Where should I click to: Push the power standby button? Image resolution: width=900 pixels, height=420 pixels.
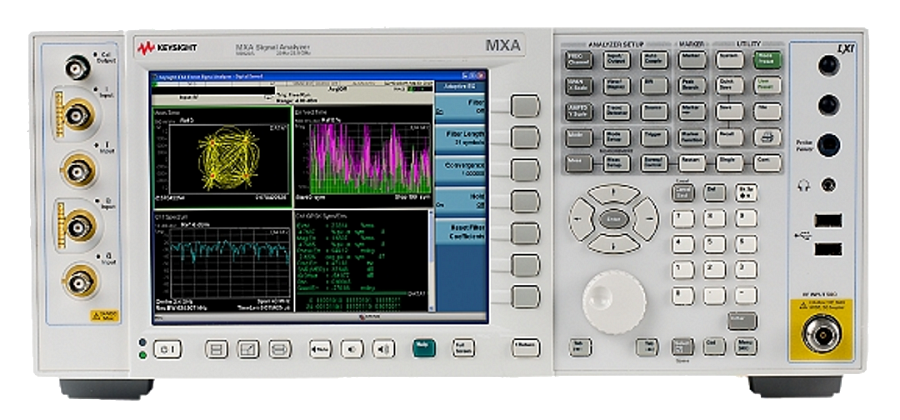tap(168, 349)
